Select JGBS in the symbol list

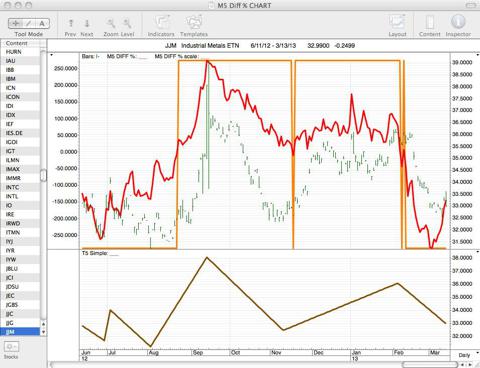[20, 305]
